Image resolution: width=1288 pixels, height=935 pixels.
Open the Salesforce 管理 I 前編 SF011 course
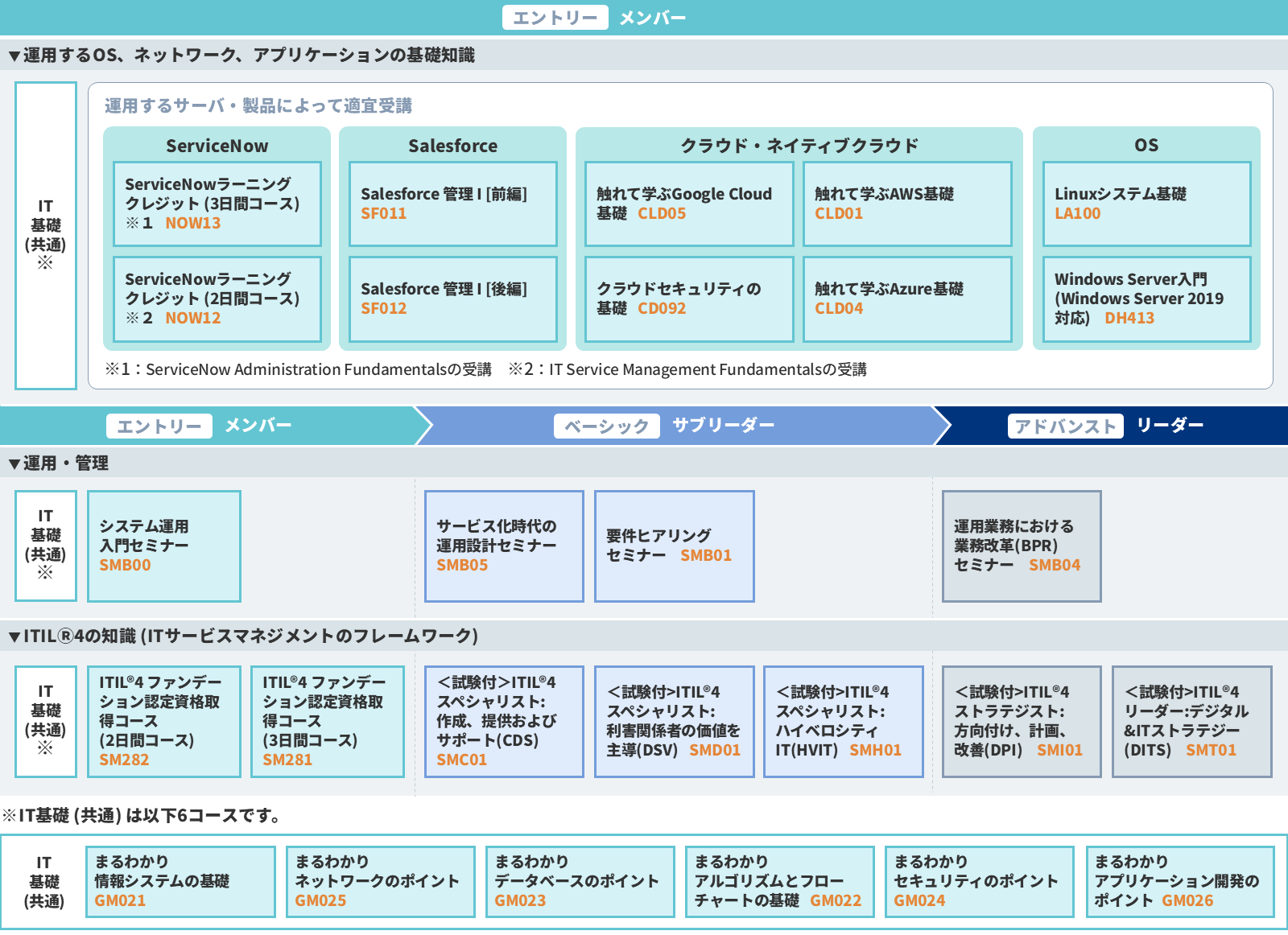453,204
